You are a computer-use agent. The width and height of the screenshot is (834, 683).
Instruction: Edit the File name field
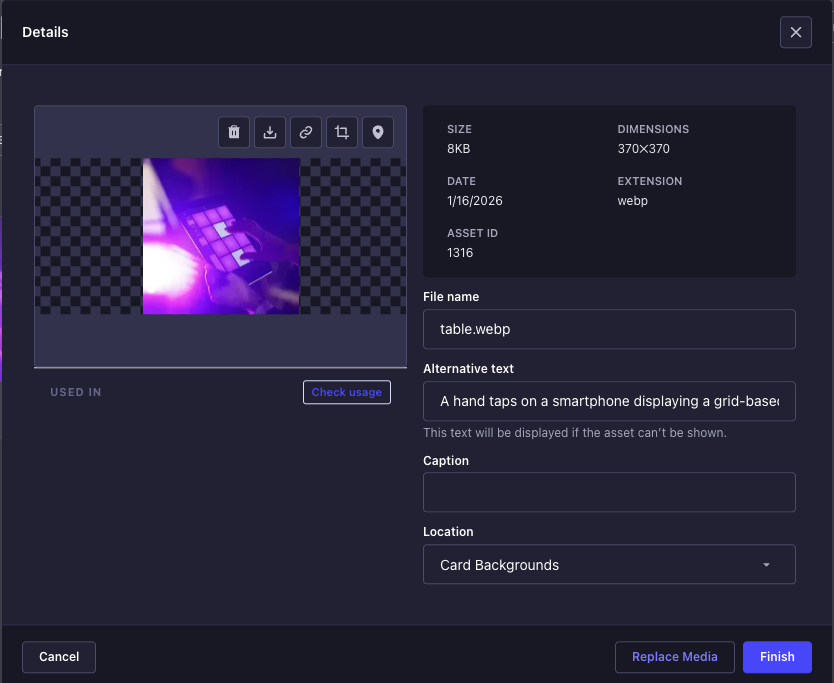[x=609, y=329]
